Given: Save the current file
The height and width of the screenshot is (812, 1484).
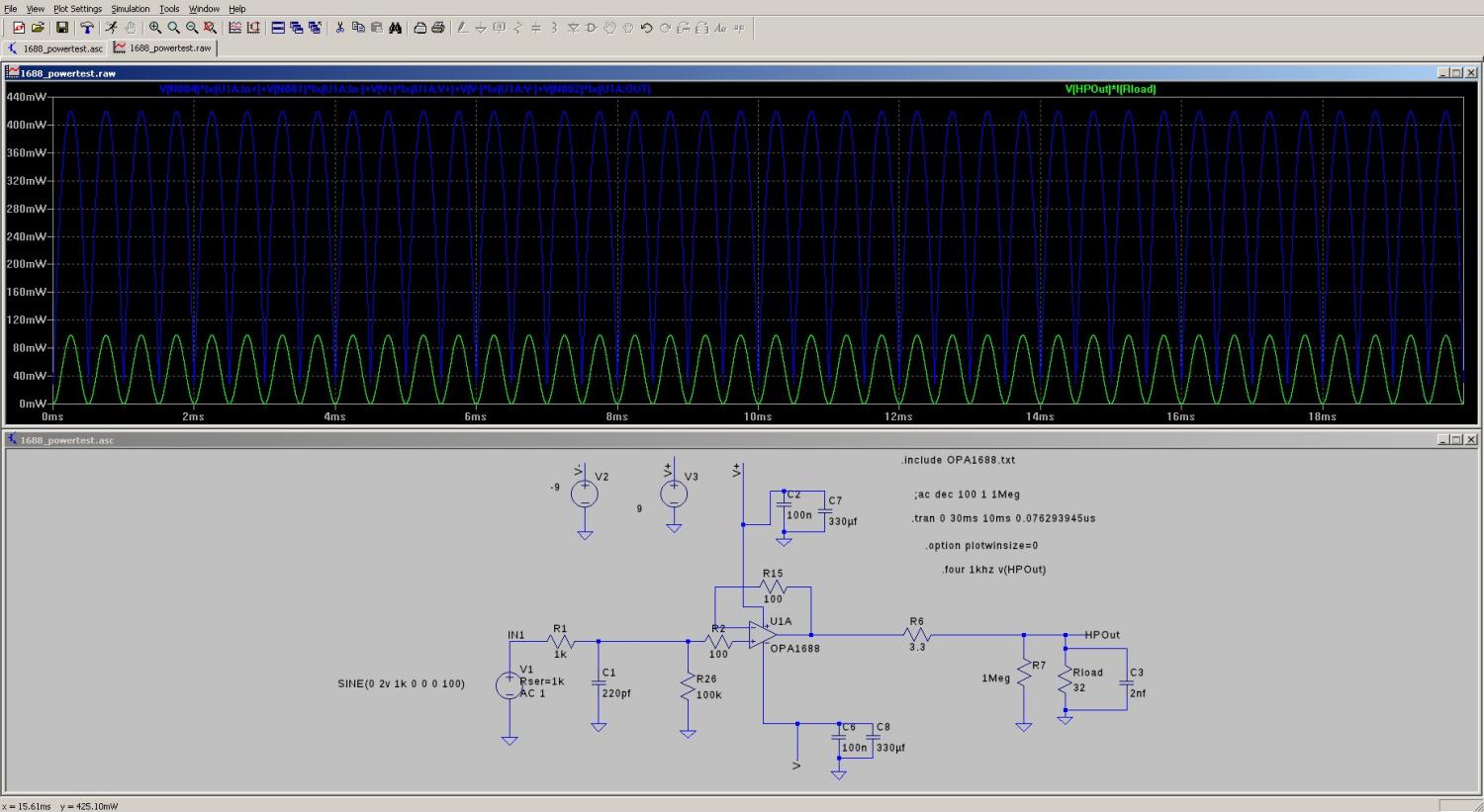Looking at the screenshot, I should pos(61,28).
